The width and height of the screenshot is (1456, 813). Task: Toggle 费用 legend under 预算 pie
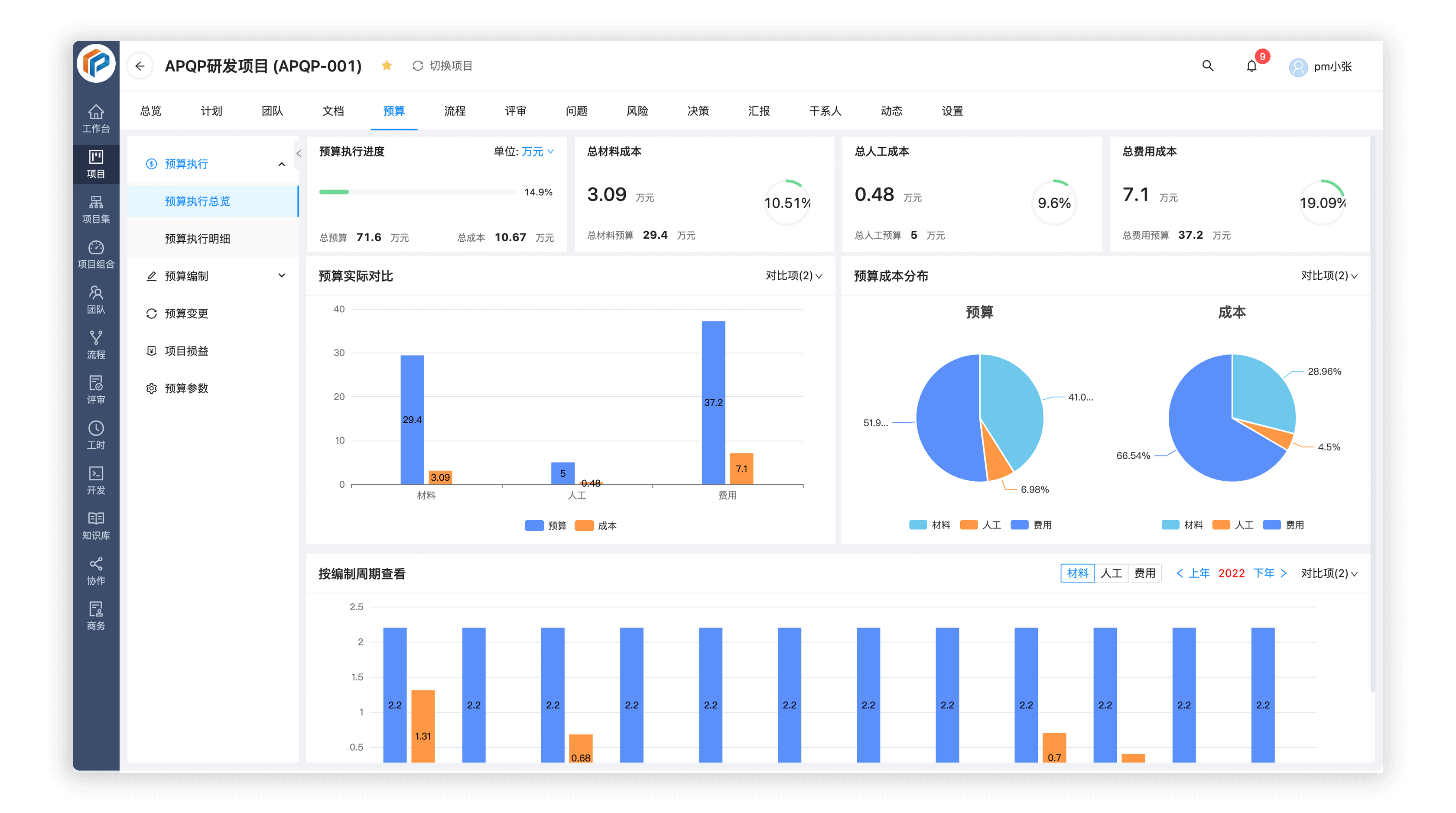[x=1031, y=525]
